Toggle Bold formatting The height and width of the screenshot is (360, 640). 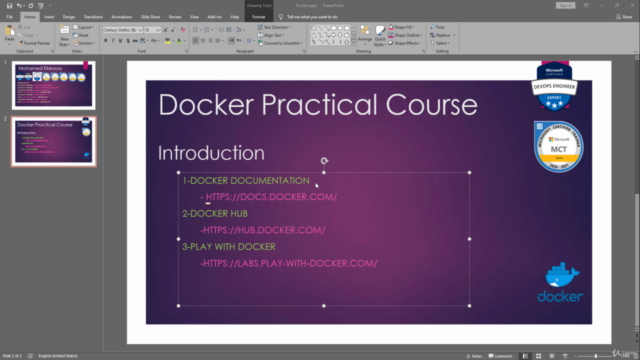105,40
